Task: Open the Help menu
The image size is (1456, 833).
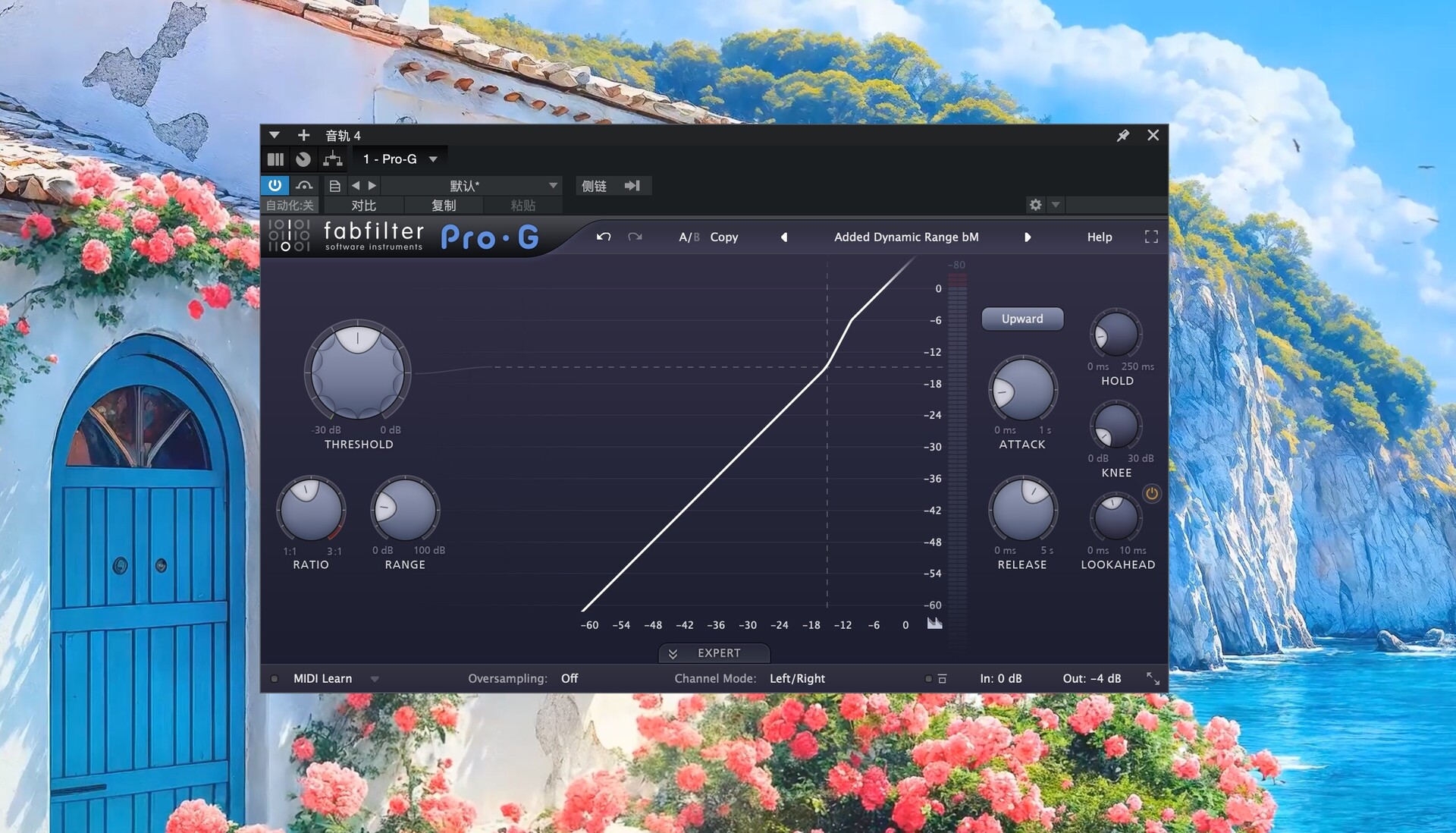Action: (x=1099, y=237)
